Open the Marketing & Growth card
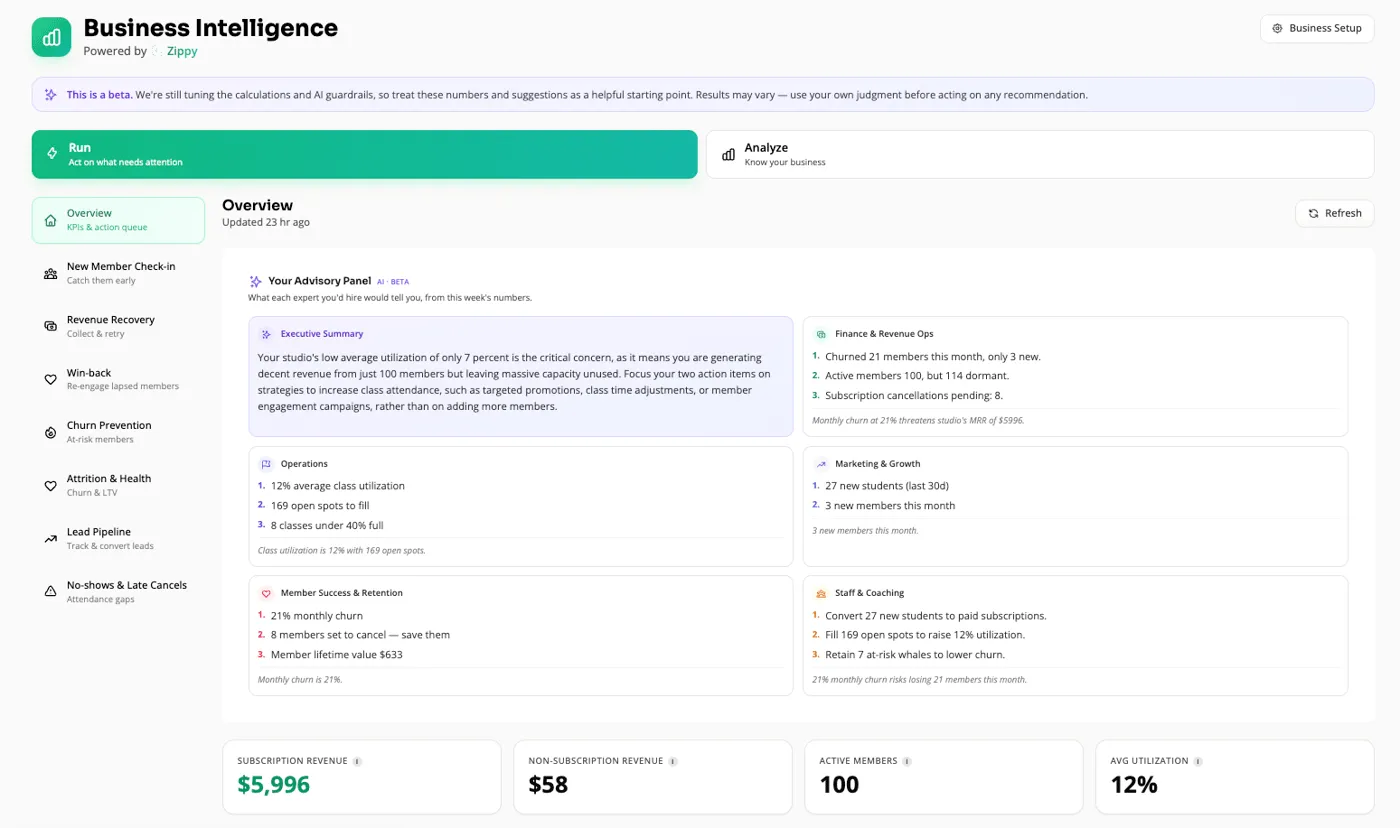The height and width of the screenshot is (828, 1400). (1075, 506)
